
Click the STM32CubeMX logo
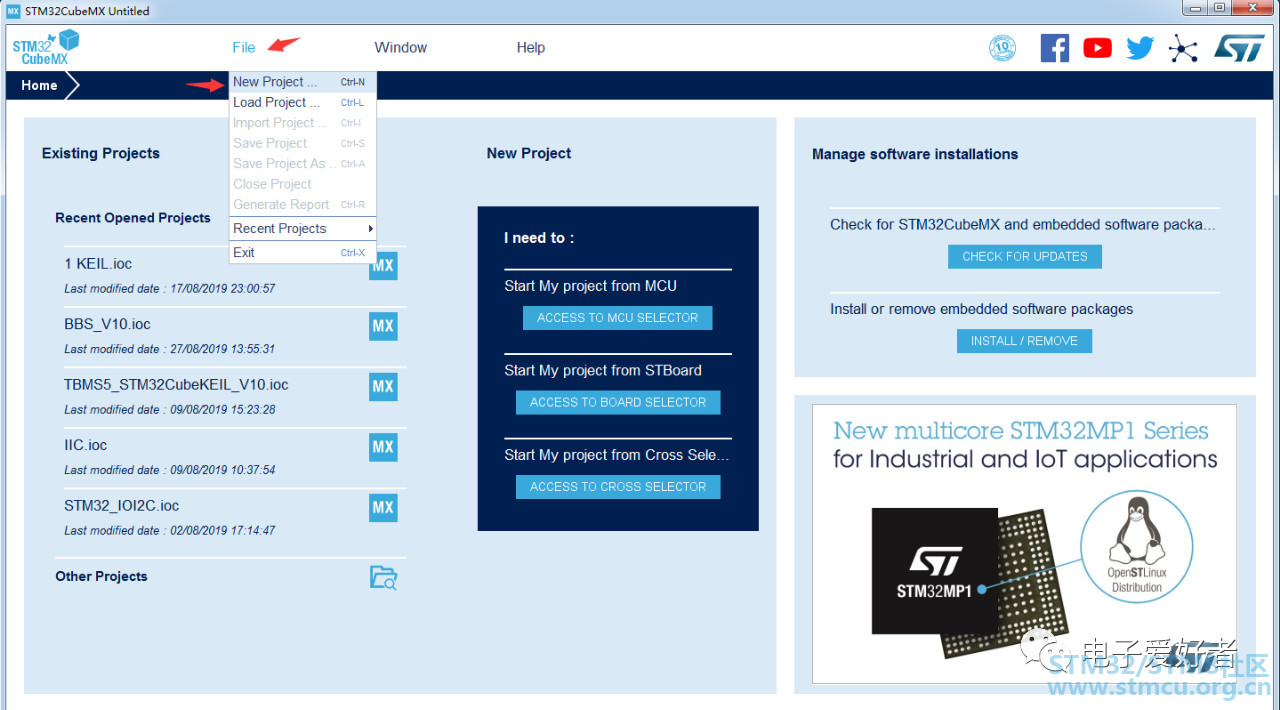tap(45, 47)
